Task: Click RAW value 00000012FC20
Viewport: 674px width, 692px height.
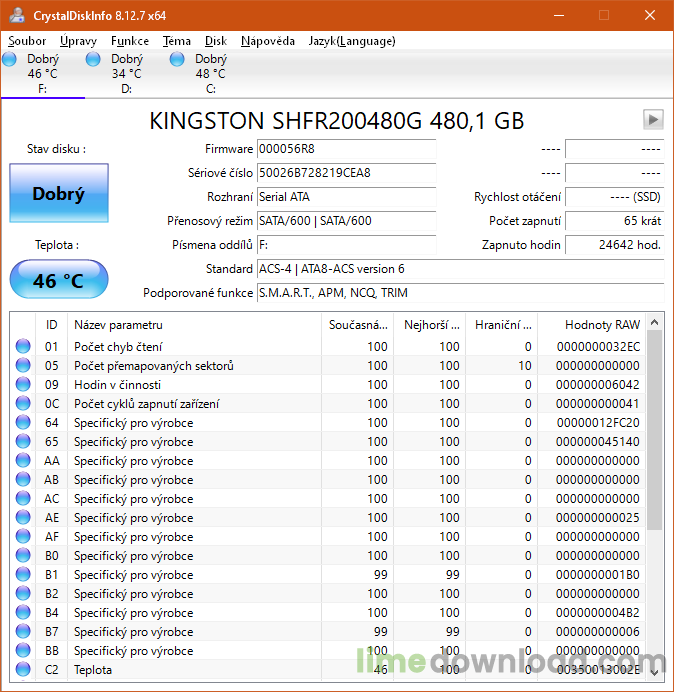Action: pyautogui.click(x=598, y=423)
